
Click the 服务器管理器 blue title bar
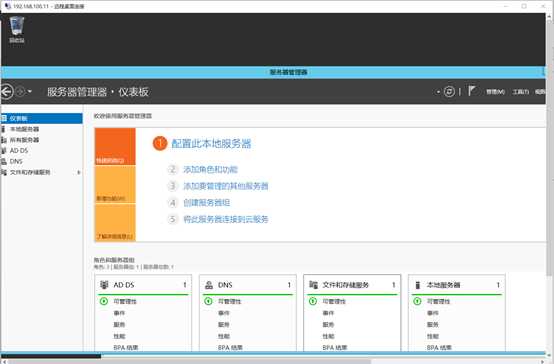pyautogui.click(x=273, y=72)
